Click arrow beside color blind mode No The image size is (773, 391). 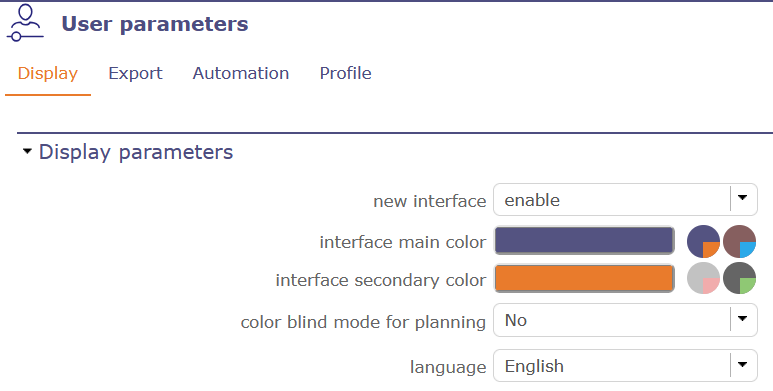[742, 319]
